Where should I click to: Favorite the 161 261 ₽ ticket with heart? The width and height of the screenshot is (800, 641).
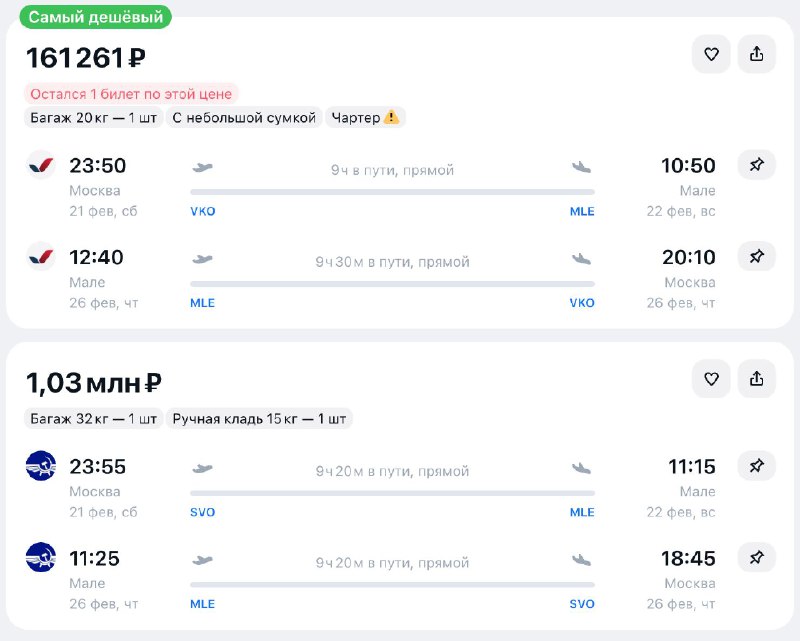711,54
